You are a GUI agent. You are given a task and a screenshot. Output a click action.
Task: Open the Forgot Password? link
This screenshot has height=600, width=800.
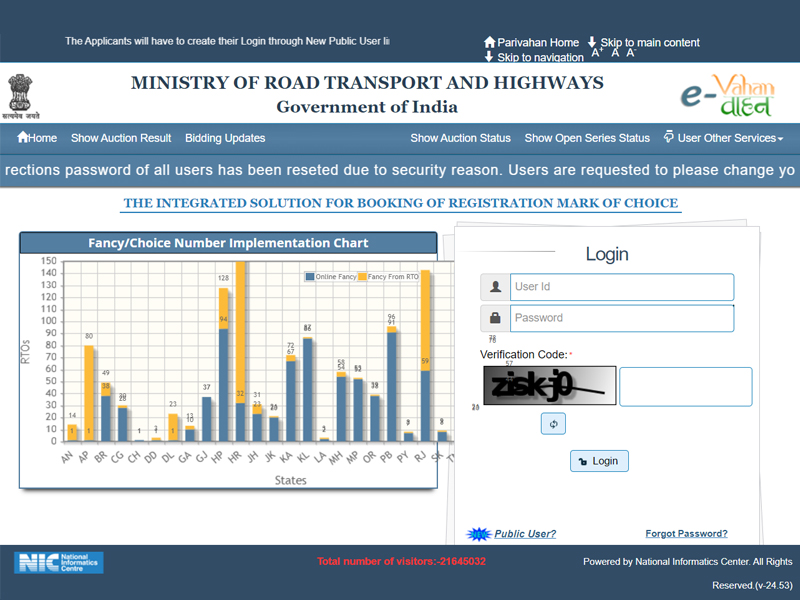686,534
